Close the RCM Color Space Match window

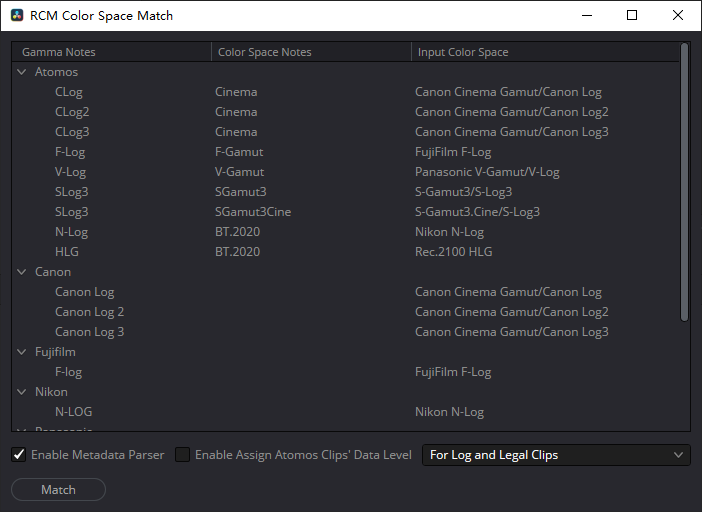678,15
